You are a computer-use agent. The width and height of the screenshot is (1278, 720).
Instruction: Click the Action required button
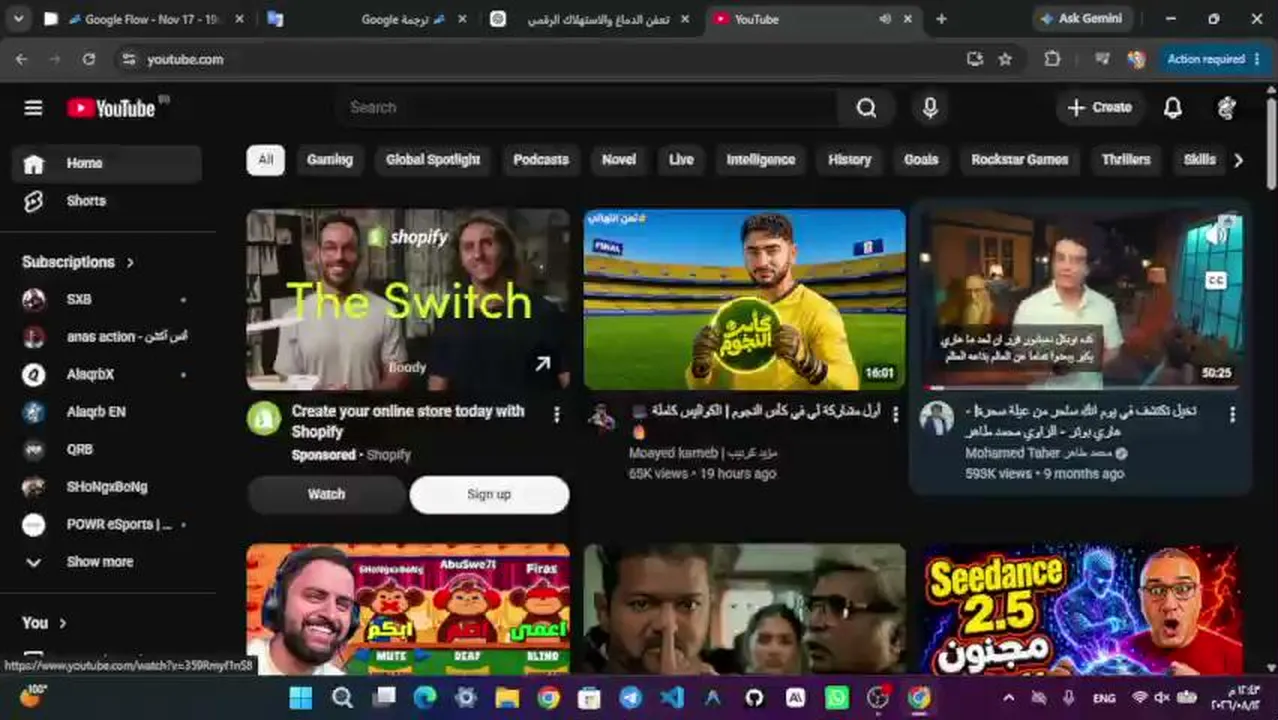[1214, 59]
